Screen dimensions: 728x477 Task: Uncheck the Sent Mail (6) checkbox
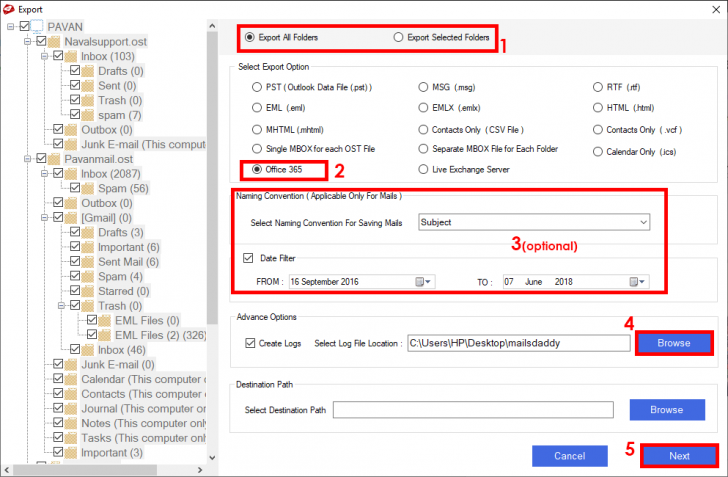pyautogui.click(x=75, y=261)
